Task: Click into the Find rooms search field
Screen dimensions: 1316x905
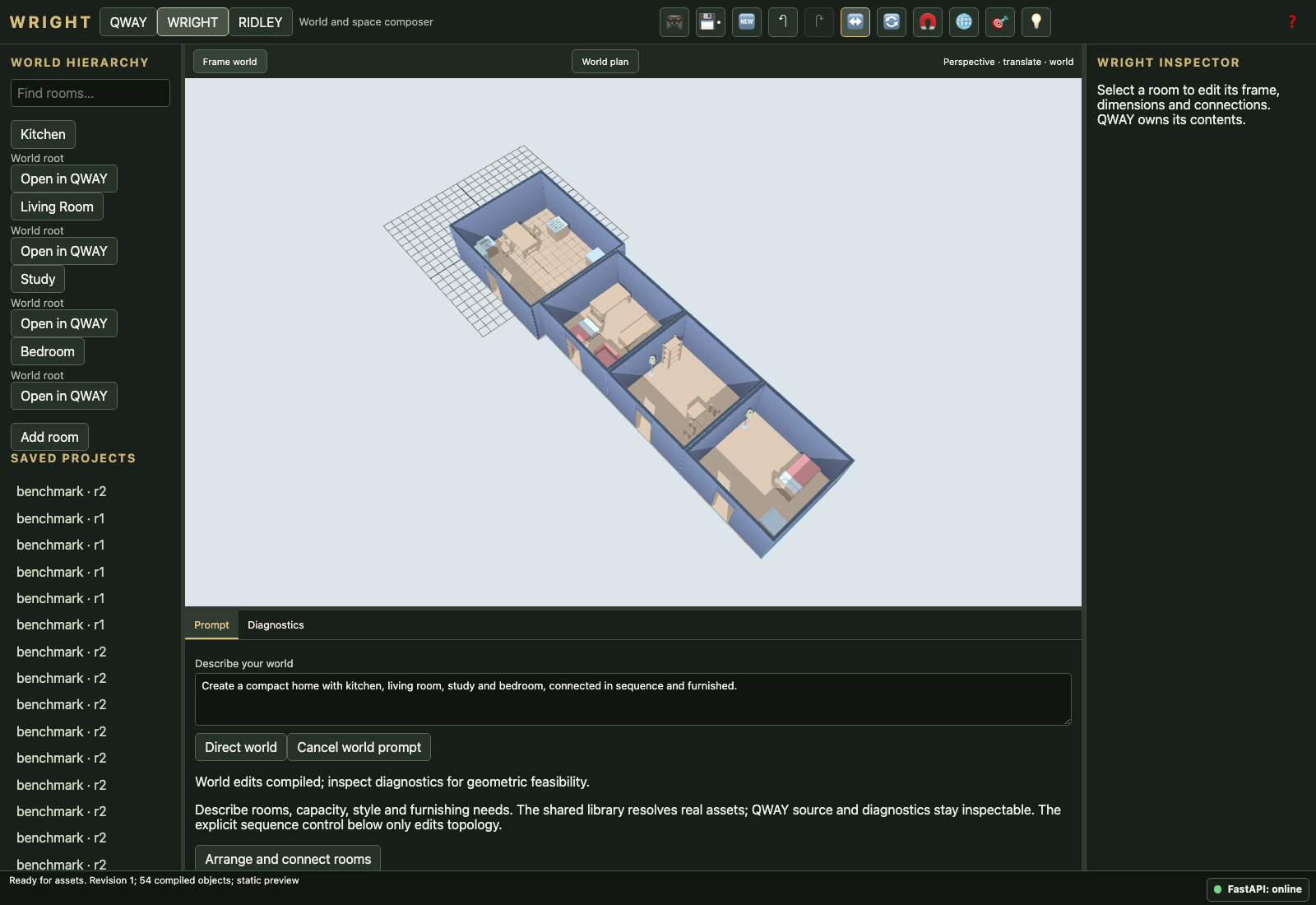Action: 90,93
